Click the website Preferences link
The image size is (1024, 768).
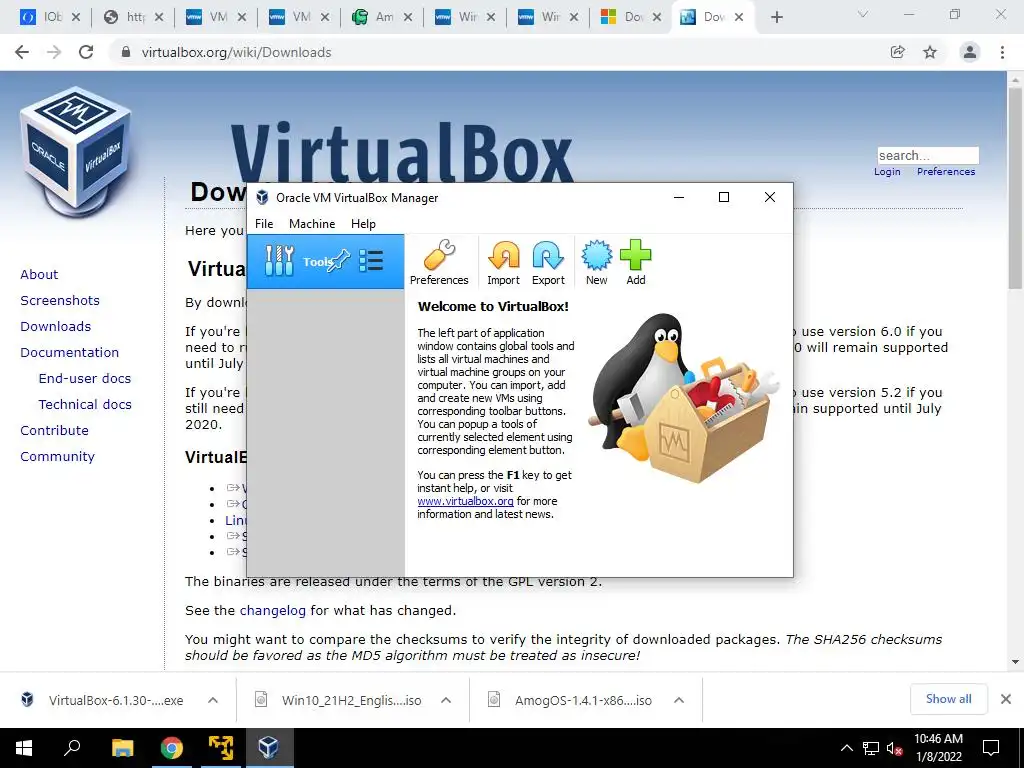point(946,172)
